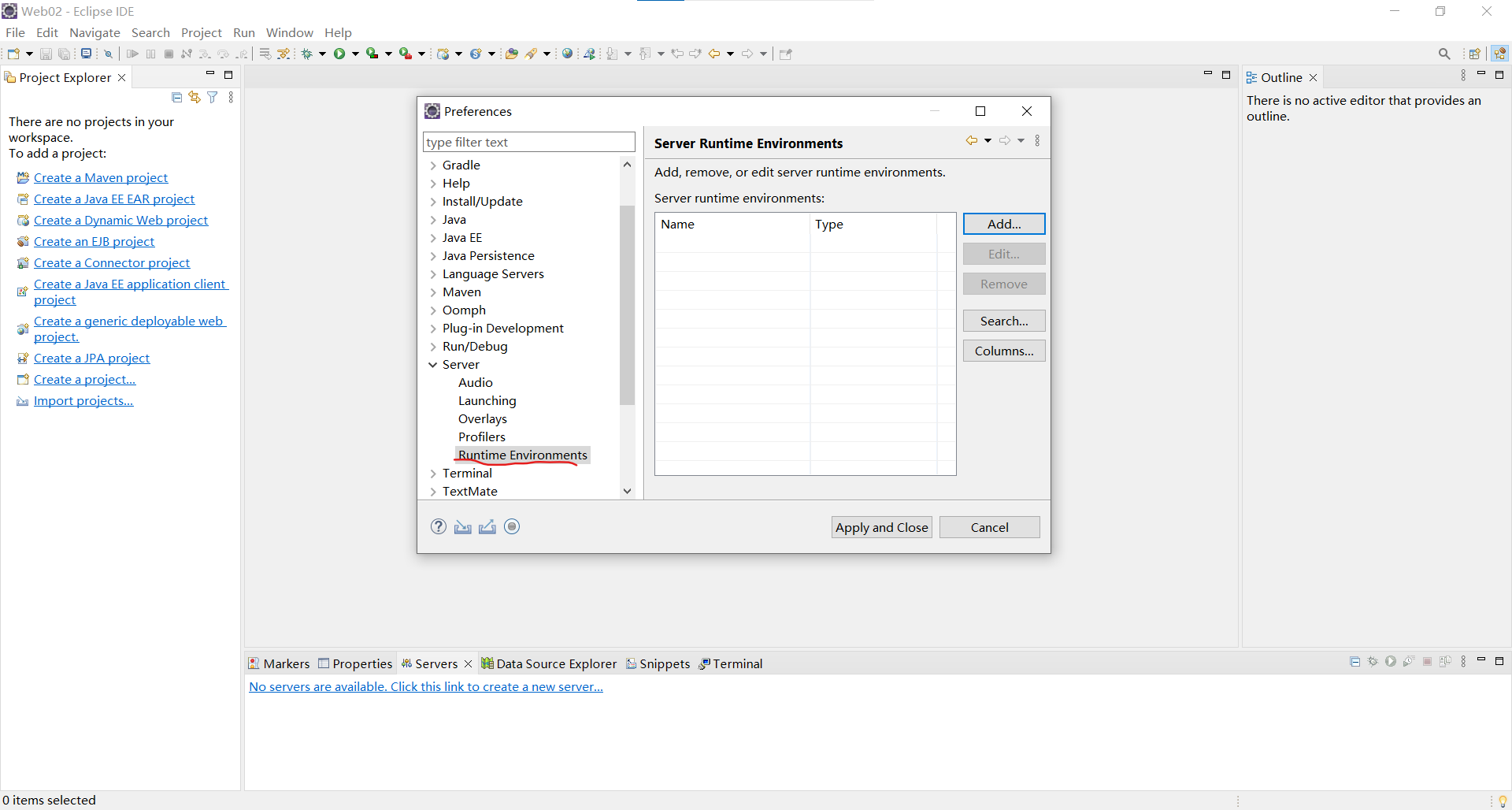The image size is (1512, 810).
Task: Click the New file wizard toolbar icon
Action: pos(13,54)
